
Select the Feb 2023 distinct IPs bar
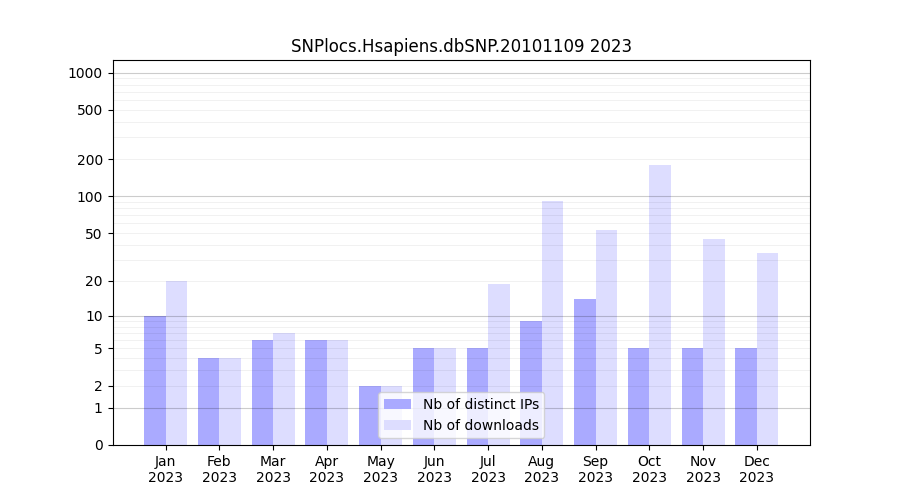pos(209,401)
